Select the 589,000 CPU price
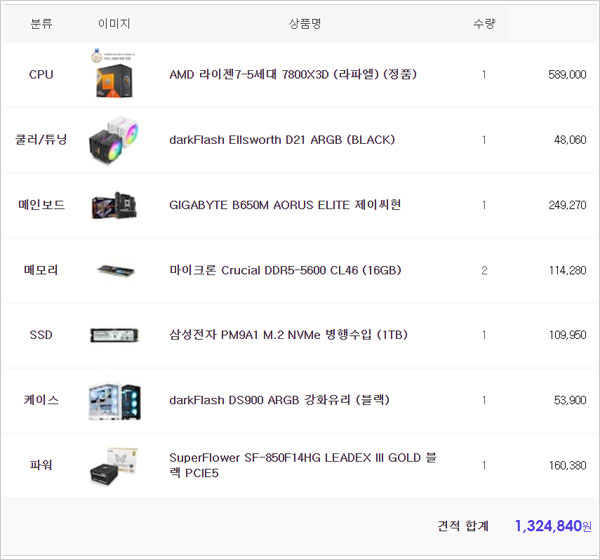This screenshot has height=560, width=600. (567, 75)
